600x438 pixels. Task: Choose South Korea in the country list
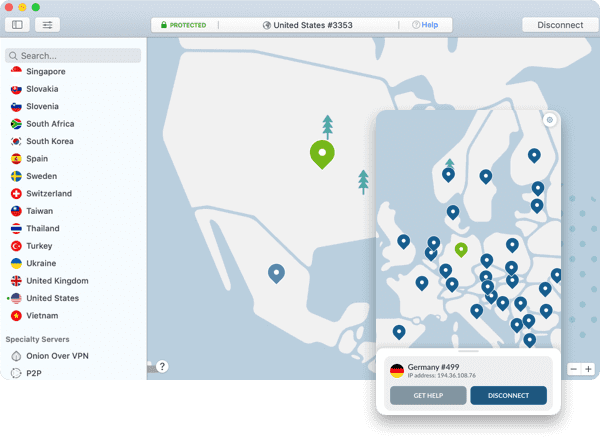(x=50, y=141)
